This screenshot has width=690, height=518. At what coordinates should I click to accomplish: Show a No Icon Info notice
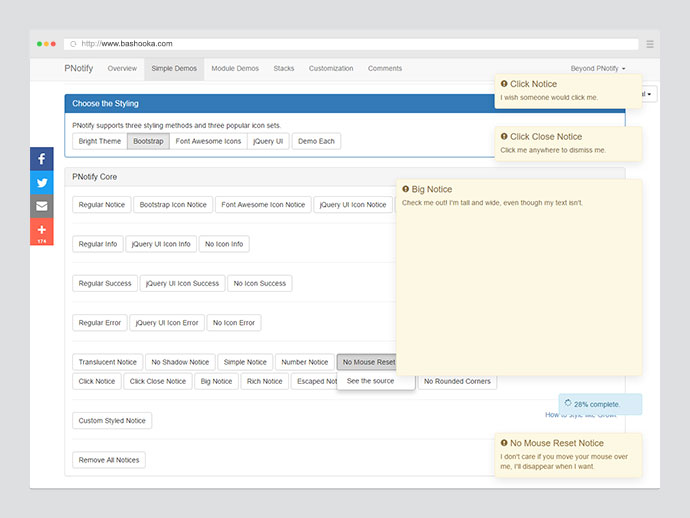[x=224, y=244]
